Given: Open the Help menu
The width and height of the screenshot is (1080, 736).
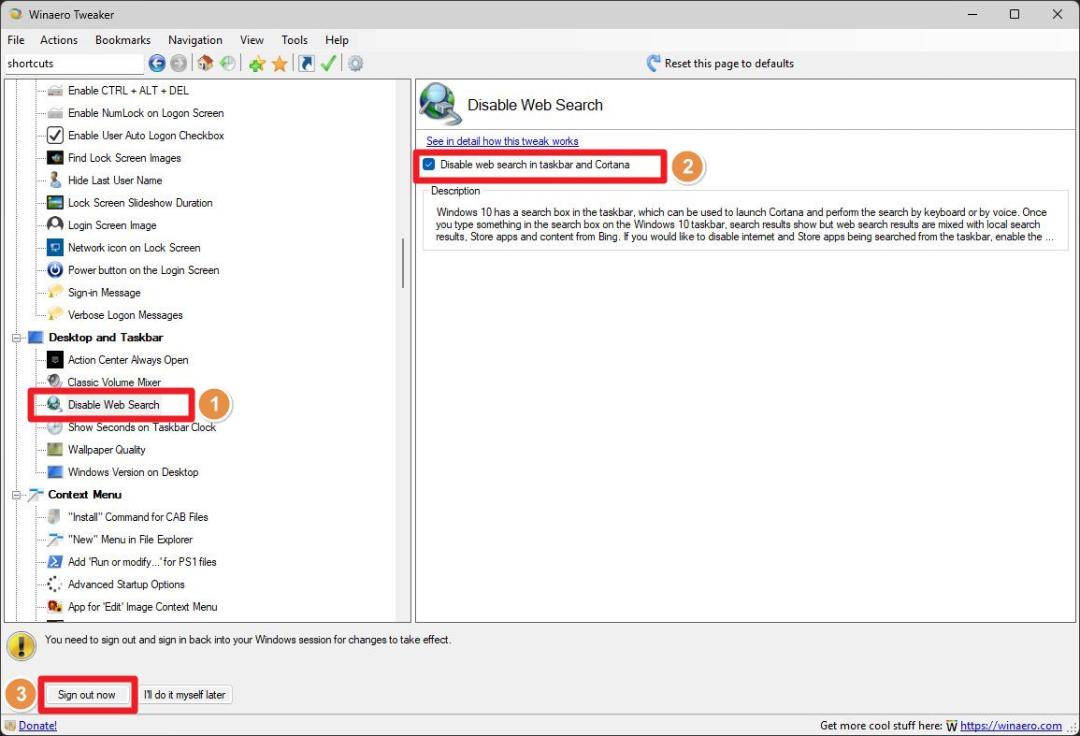Looking at the screenshot, I should [x=337, y=40].
